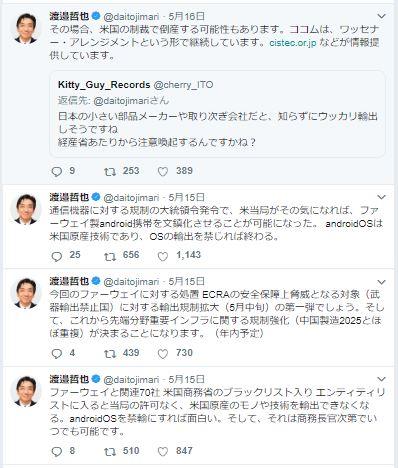Viewport: 398px width, 468px height.
Task: Like the tweet with 1,143 likes
Action: click(163, 256)
